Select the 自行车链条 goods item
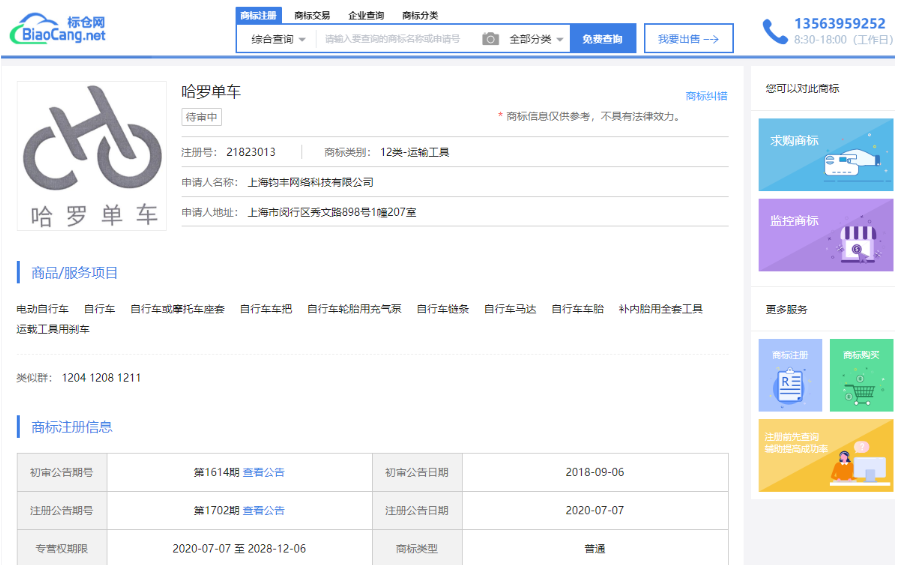The image size is (897, 565). tap(443, 309)
